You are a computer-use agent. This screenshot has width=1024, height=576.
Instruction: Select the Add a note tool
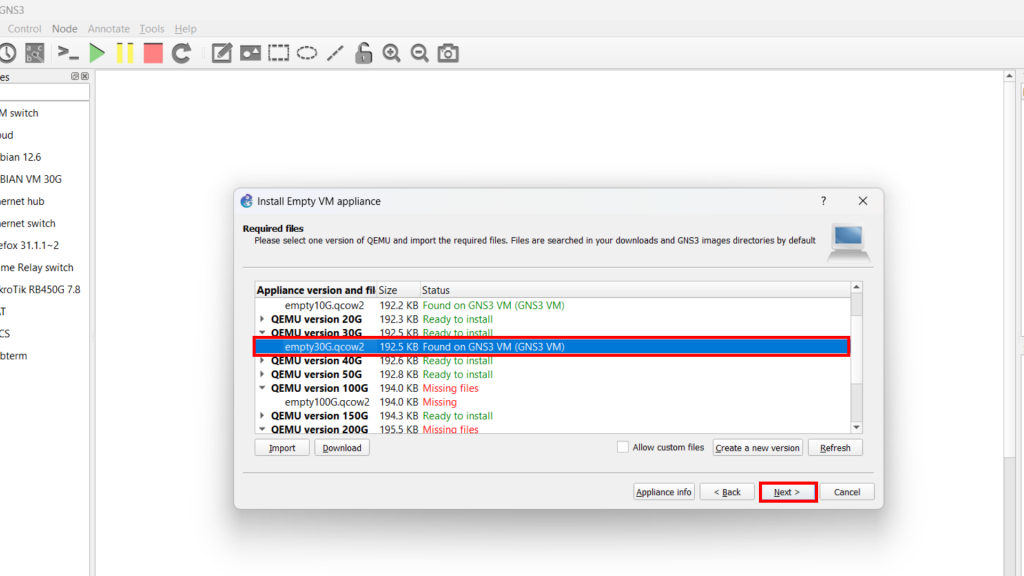(222, 53)
